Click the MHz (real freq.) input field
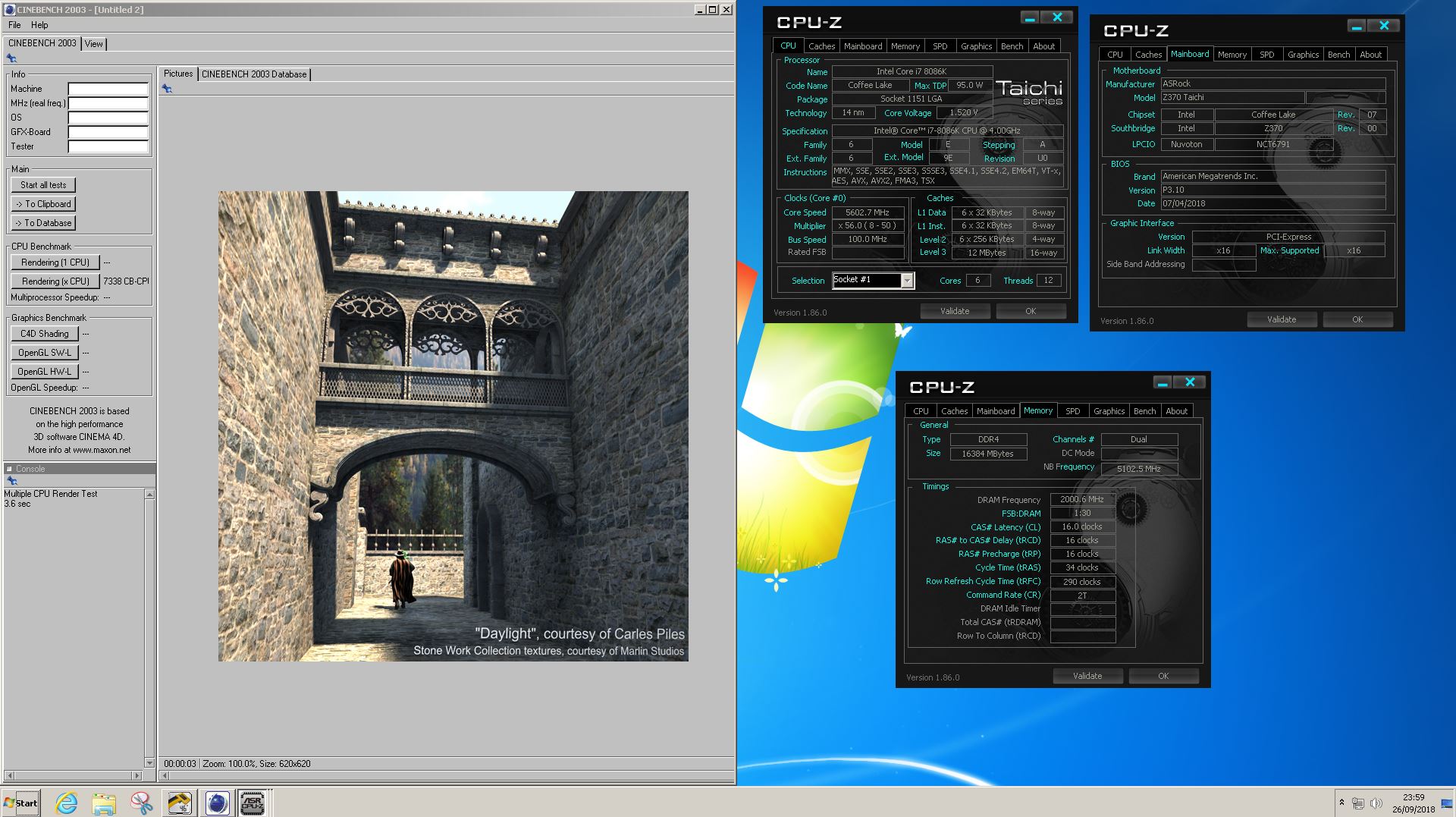 click(108, 103)
